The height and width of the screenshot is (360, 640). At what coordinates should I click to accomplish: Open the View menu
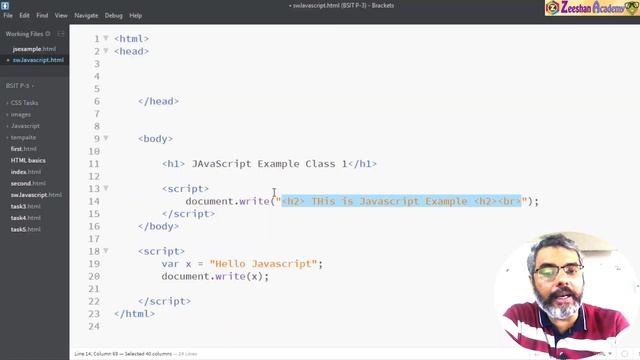click(x=61, y=16)
